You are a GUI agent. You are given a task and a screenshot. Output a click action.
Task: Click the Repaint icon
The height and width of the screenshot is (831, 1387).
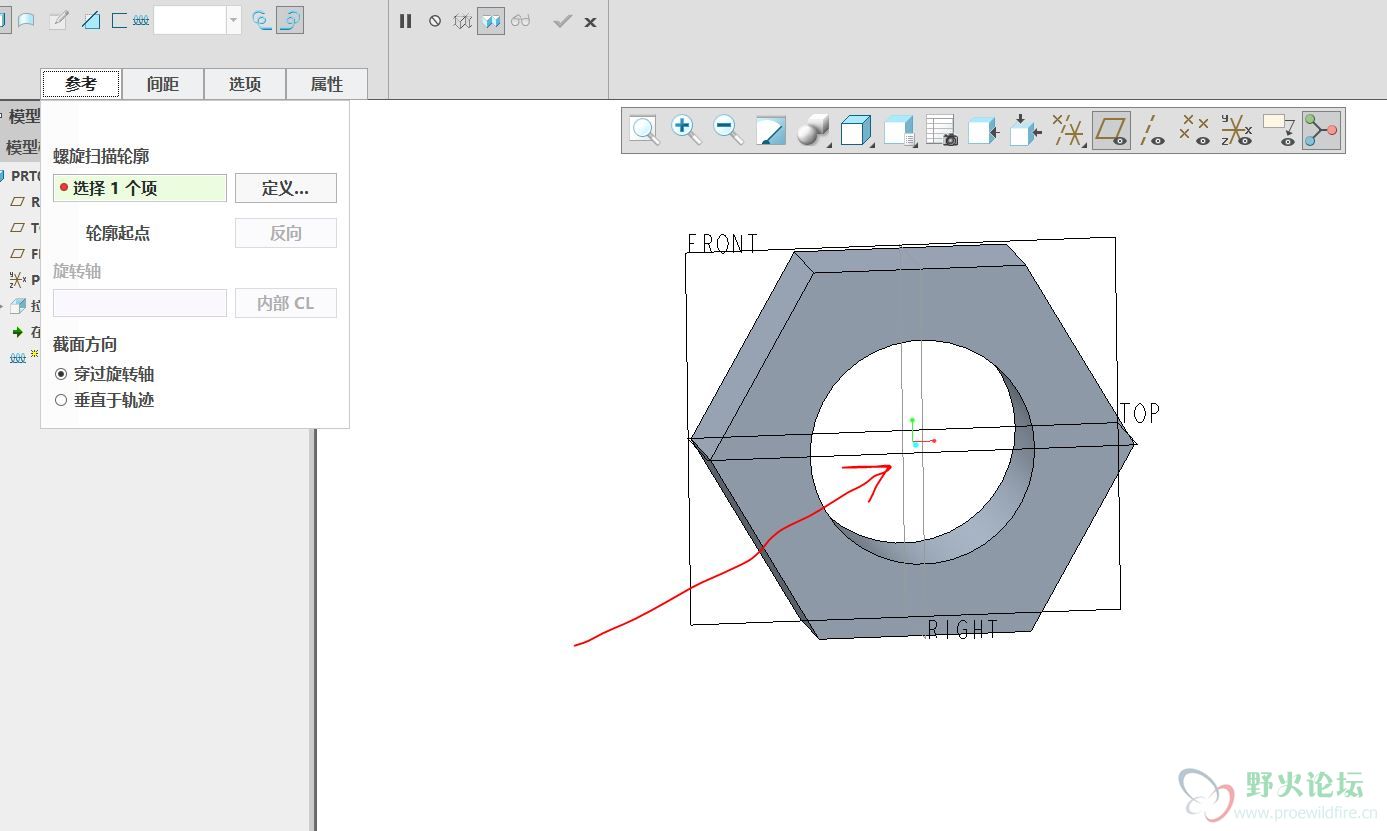[771, 131]
